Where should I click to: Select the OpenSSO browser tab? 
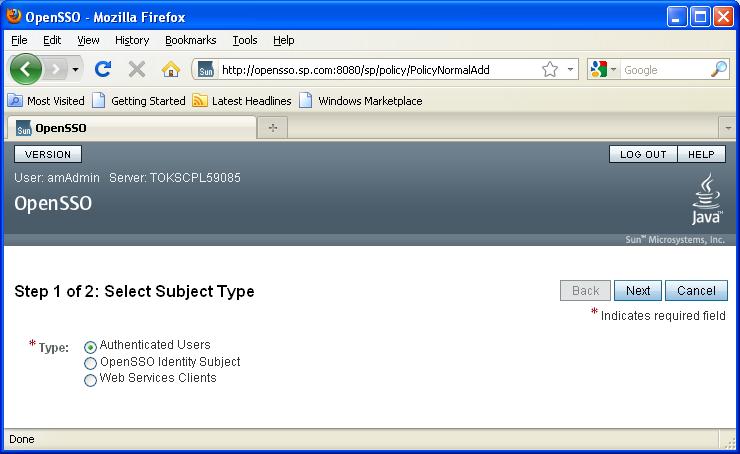point(131,128)
